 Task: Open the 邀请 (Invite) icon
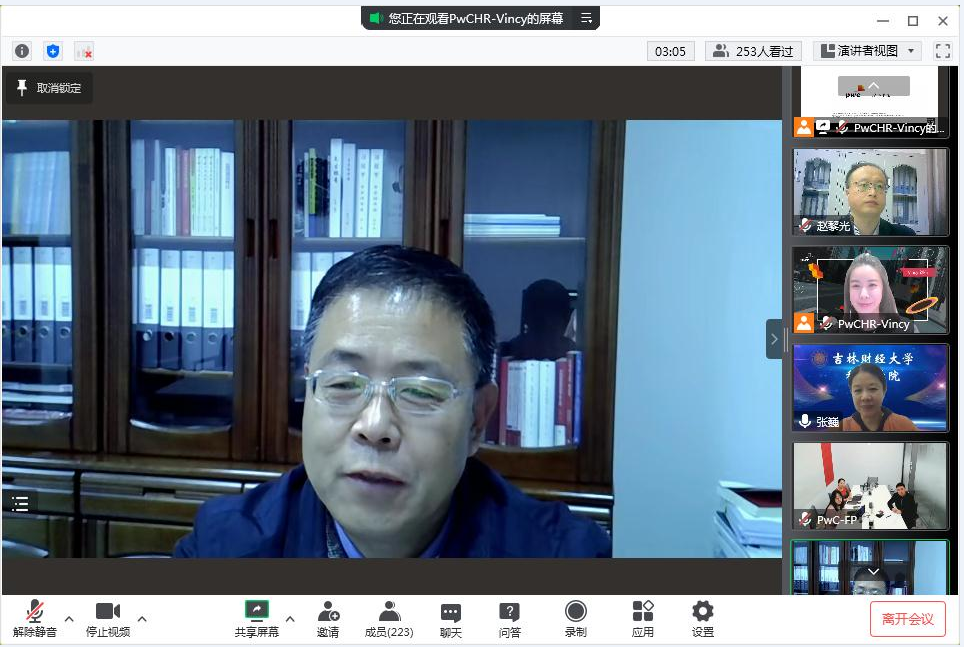pos(328,618)
